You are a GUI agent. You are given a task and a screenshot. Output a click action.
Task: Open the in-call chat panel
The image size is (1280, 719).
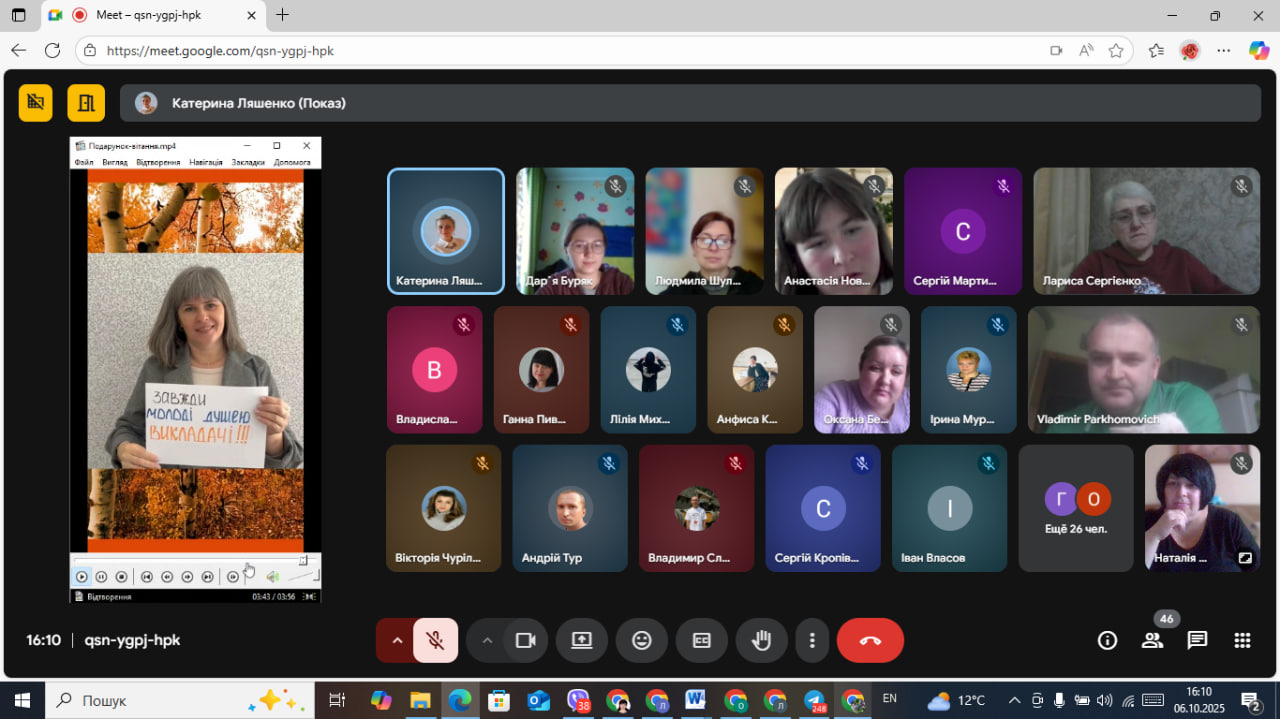(x=1197, y=641)
